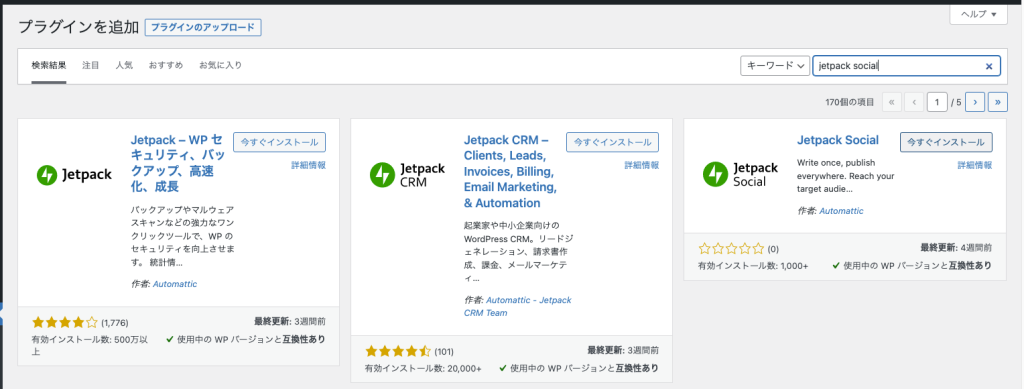
Task: Click the Jetpack CRM logo thumbnail
Action: pos(408,174)
